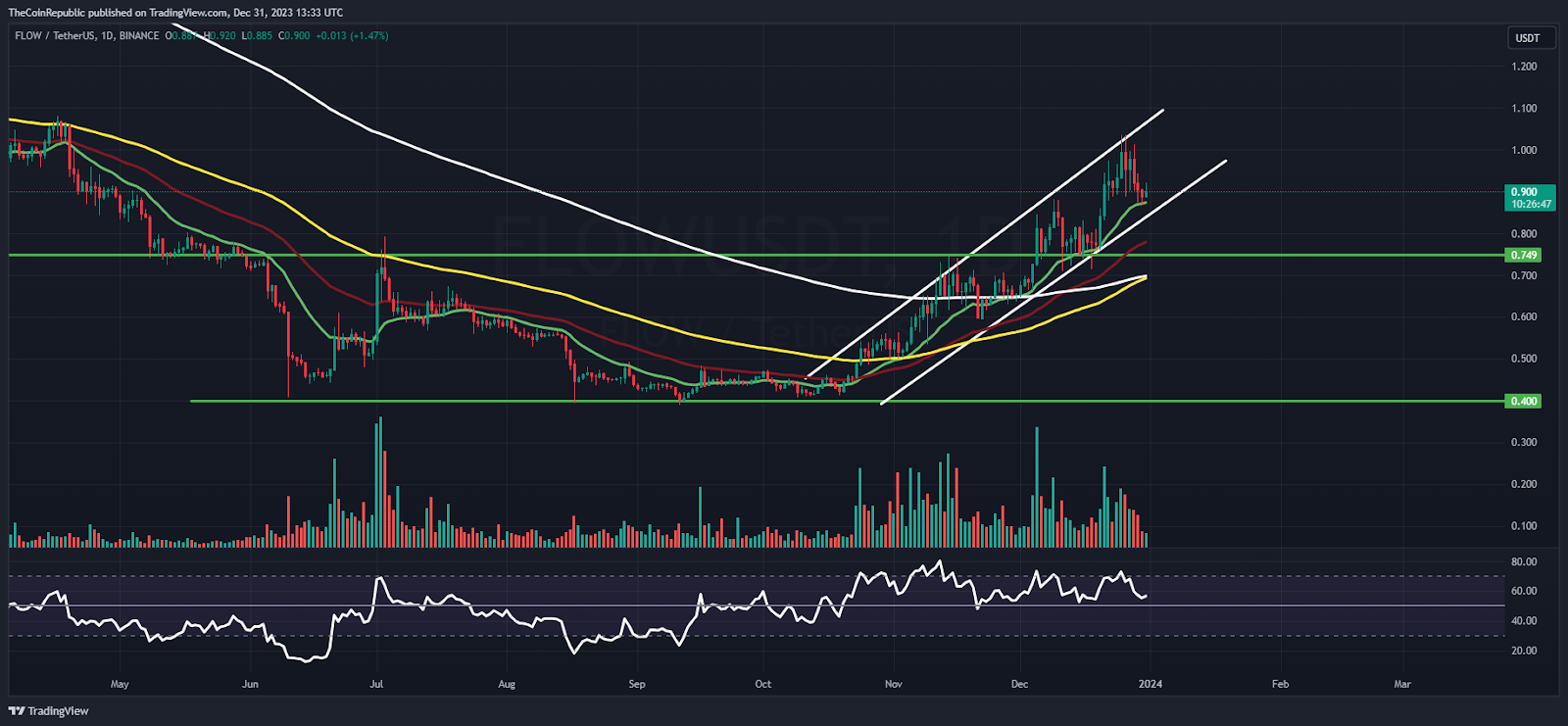
Task: Click the 0.500 price axis label
Action: click(x=1524, y=359)
